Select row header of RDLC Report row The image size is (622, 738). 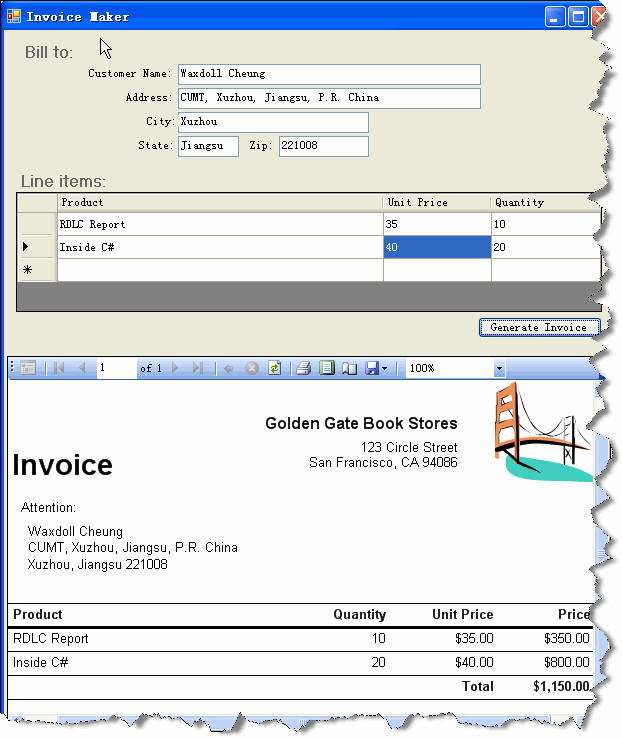point(37,224)
